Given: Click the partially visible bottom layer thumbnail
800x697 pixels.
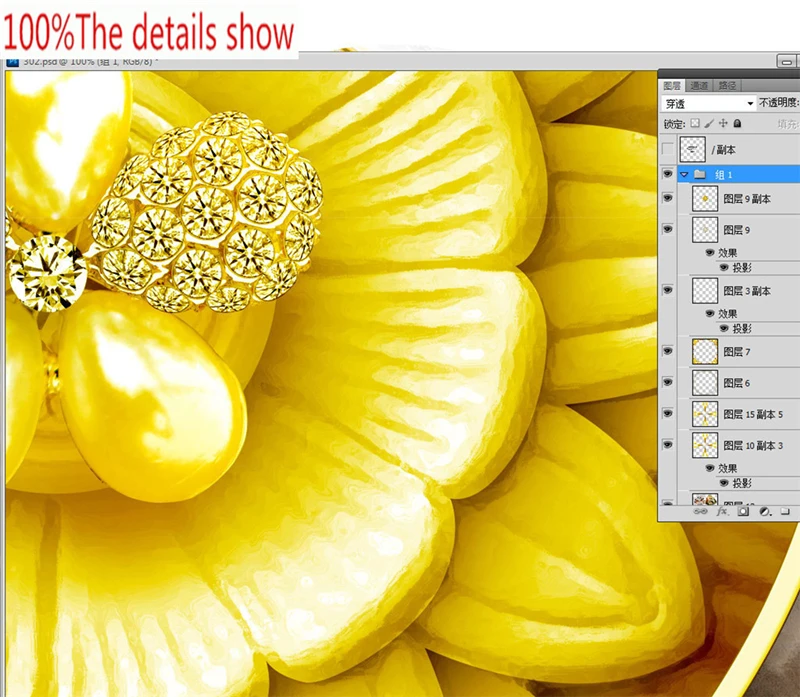Looking at the screenshot, I should [705, 499].
